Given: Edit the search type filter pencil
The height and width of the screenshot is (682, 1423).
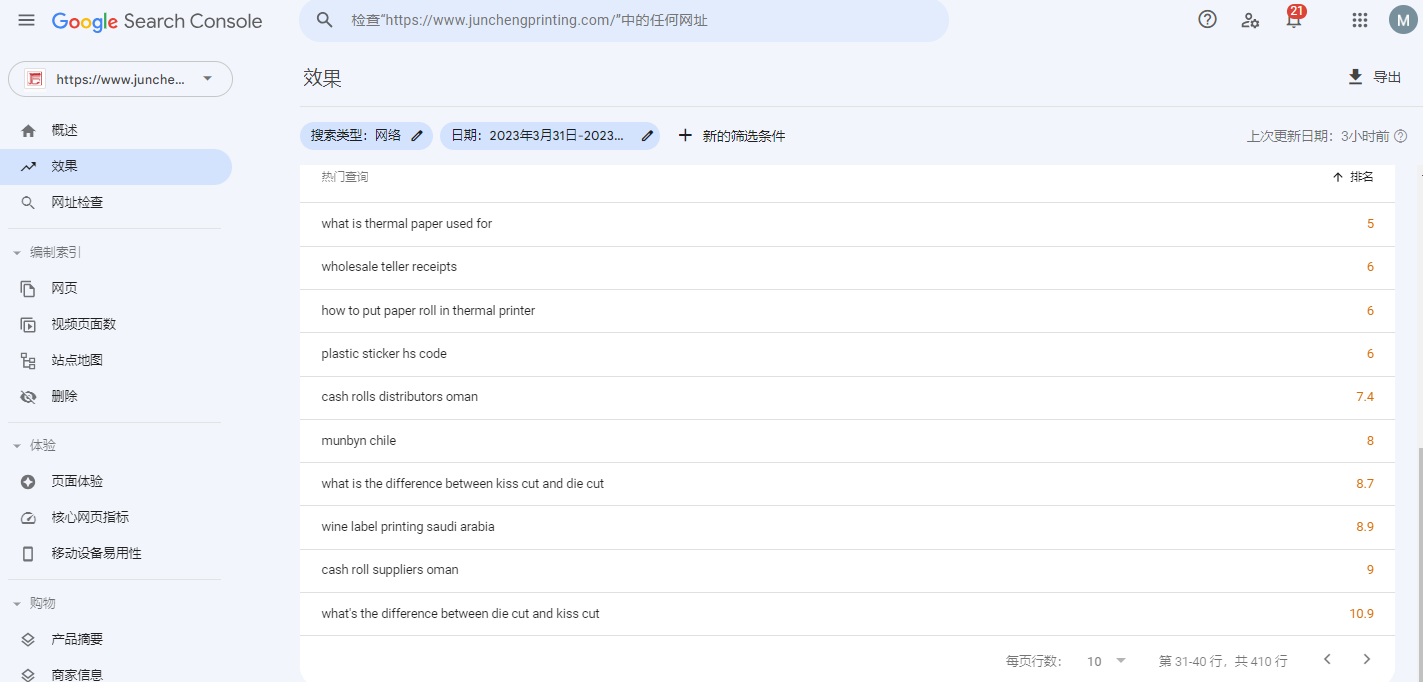Looking at the screenshot, I should tap(417, 136).
